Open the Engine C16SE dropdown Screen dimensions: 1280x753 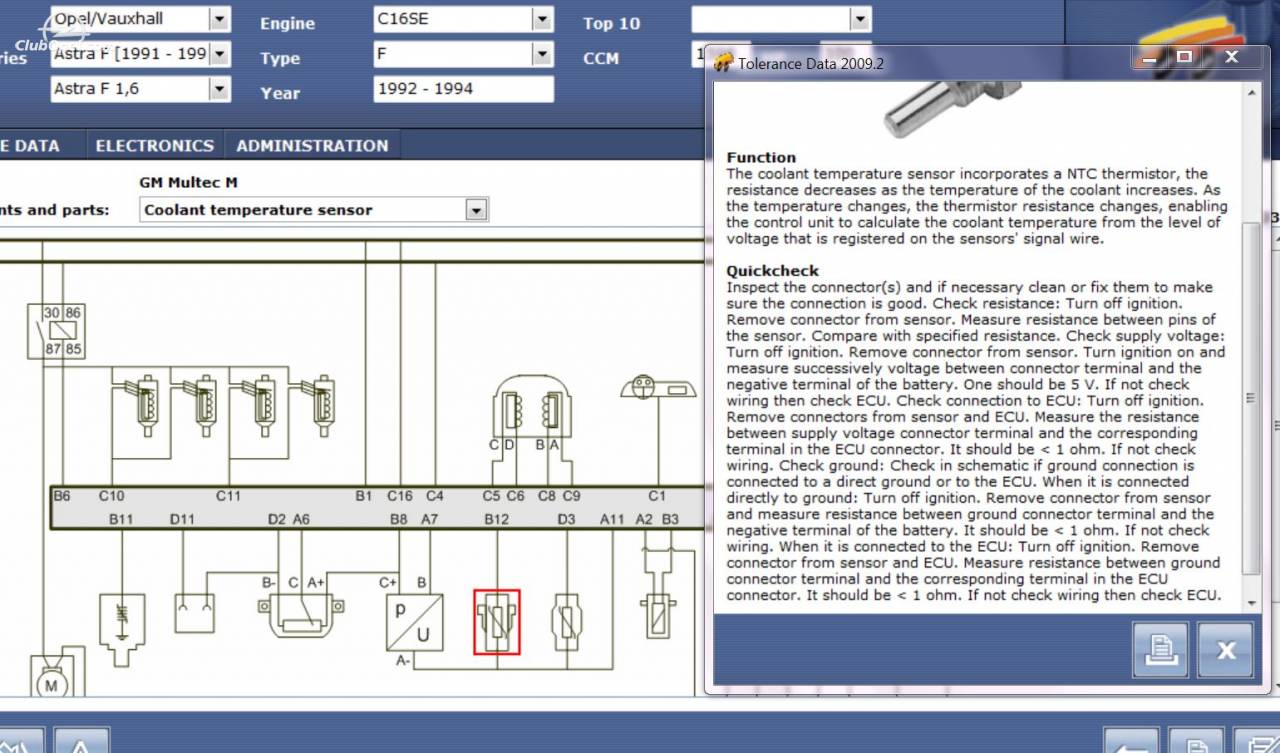point(542,19)
